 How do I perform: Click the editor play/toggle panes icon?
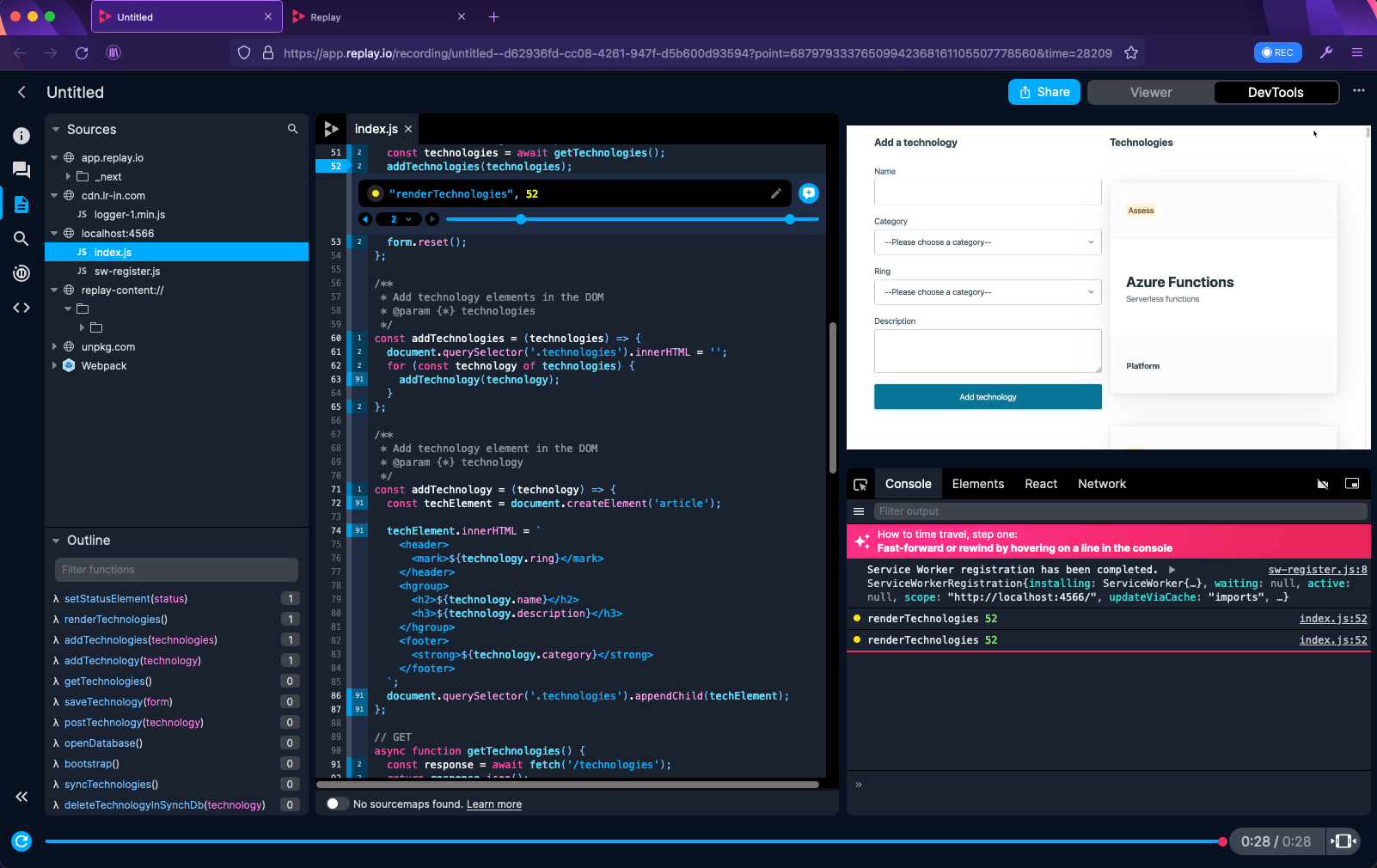pos(331,129)
